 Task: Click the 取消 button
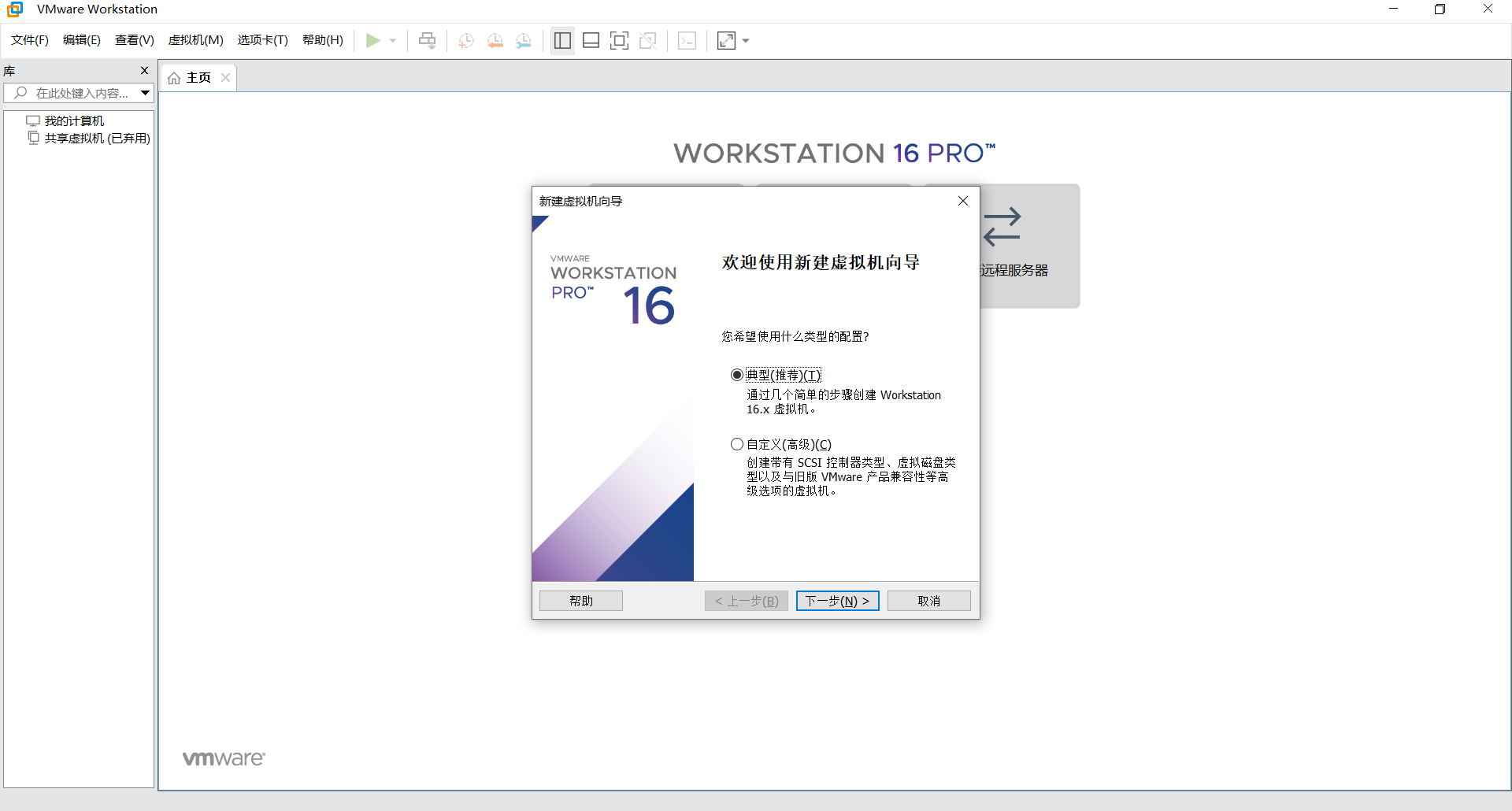pos(929,601)
